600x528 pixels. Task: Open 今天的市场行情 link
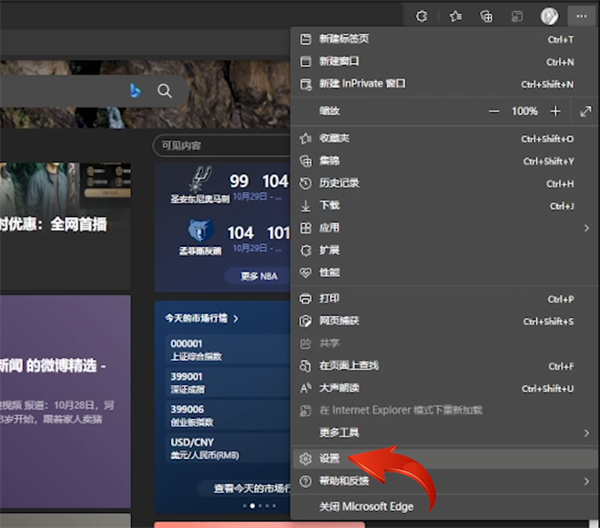(x=202, y=318)
